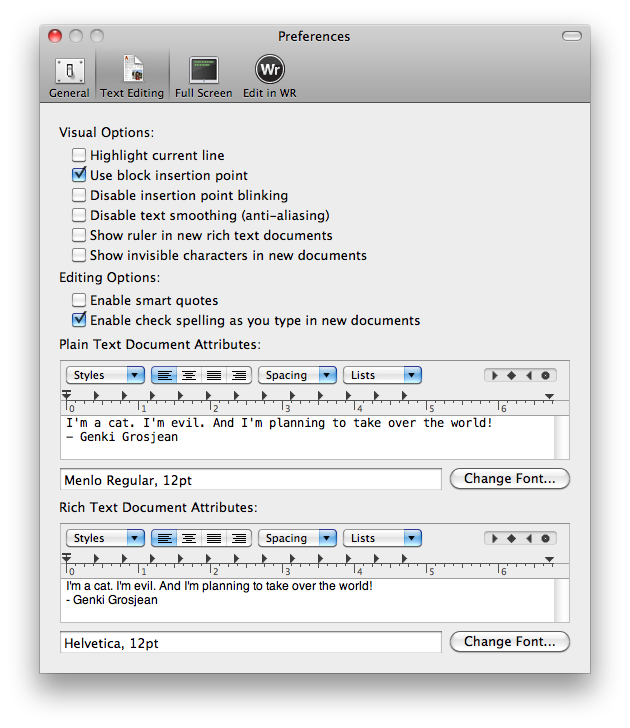
Task: Expand Spacing dropdown in Rich Text section
Action: tap(297, 538)
